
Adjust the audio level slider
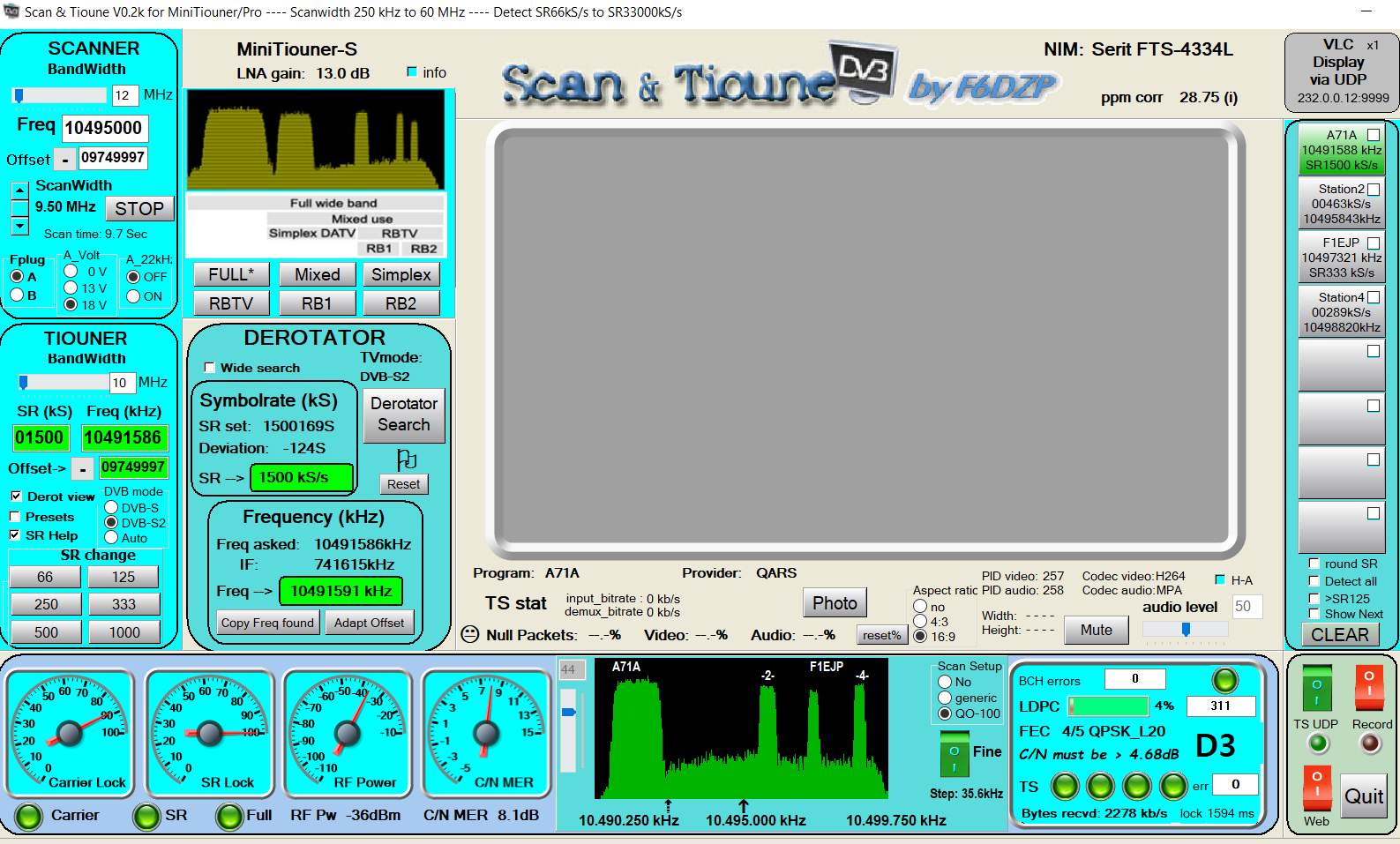tap(1186, 629)
